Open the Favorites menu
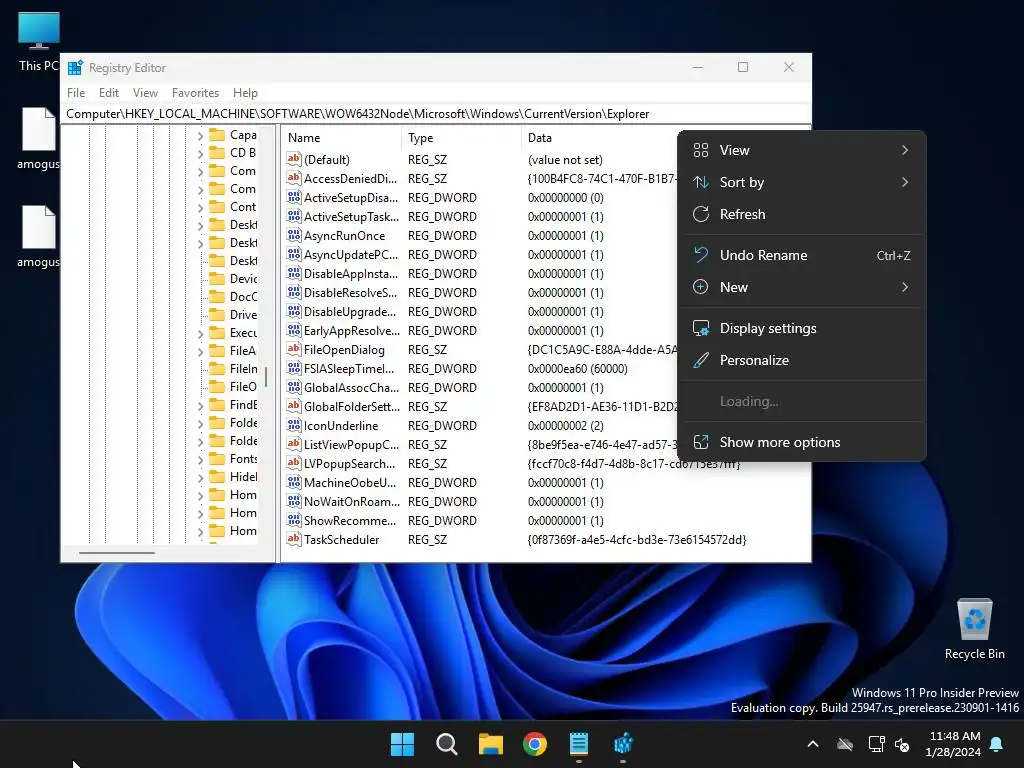This screenshot has width=1024, height=768. [195, 93]
